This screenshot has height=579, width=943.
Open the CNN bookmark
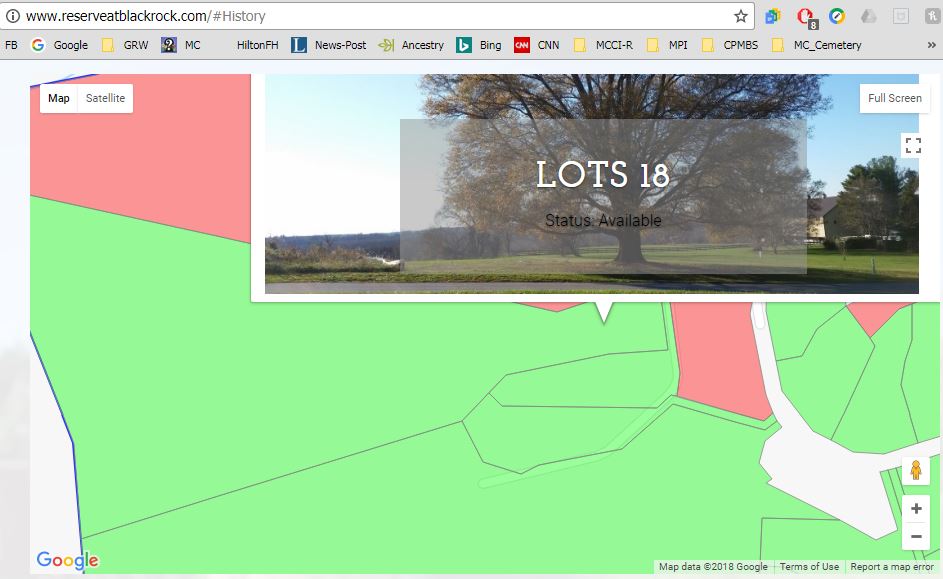[x=536, y=45]
